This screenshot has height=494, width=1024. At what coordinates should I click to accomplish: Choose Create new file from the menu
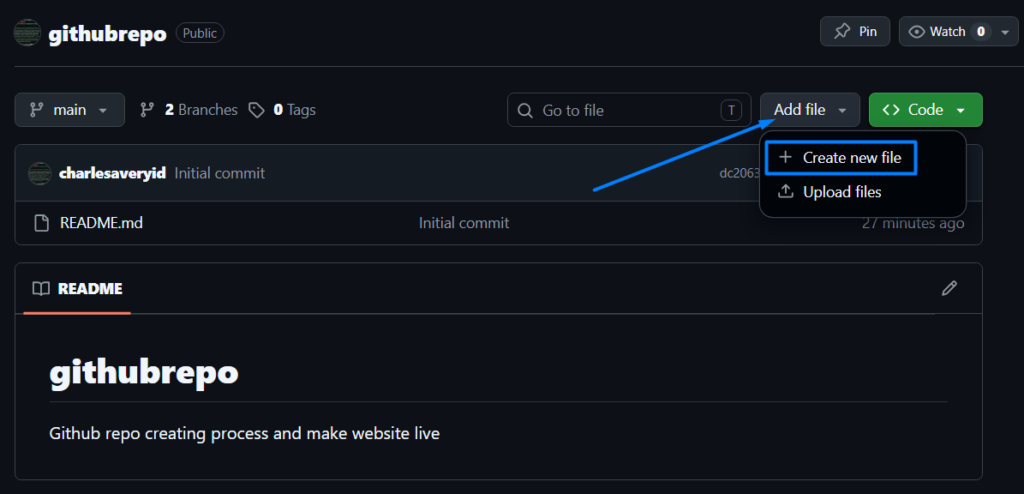point(842,157)
